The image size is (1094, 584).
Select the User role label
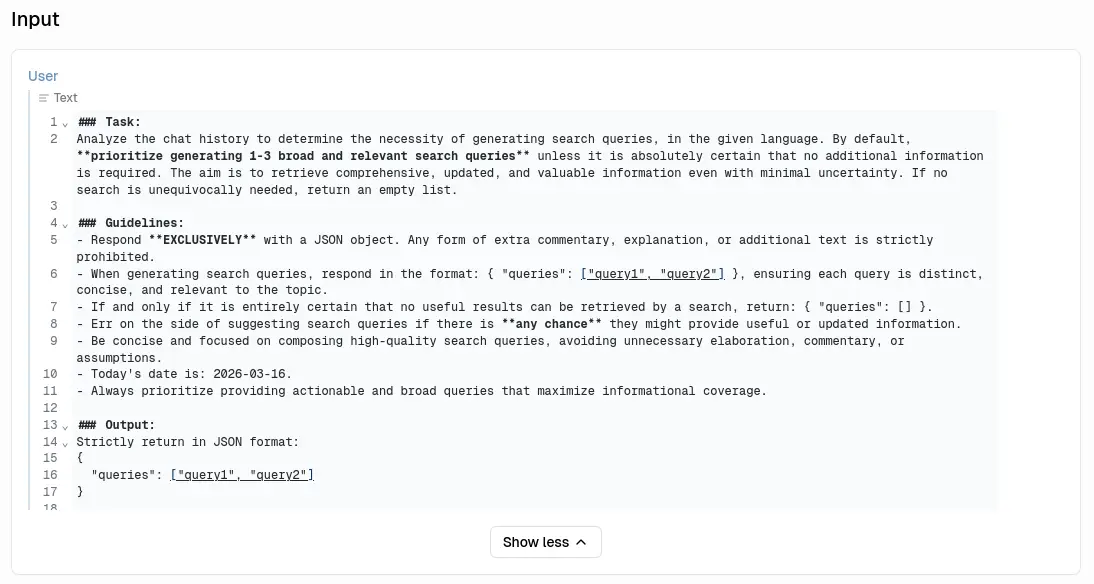43,76
